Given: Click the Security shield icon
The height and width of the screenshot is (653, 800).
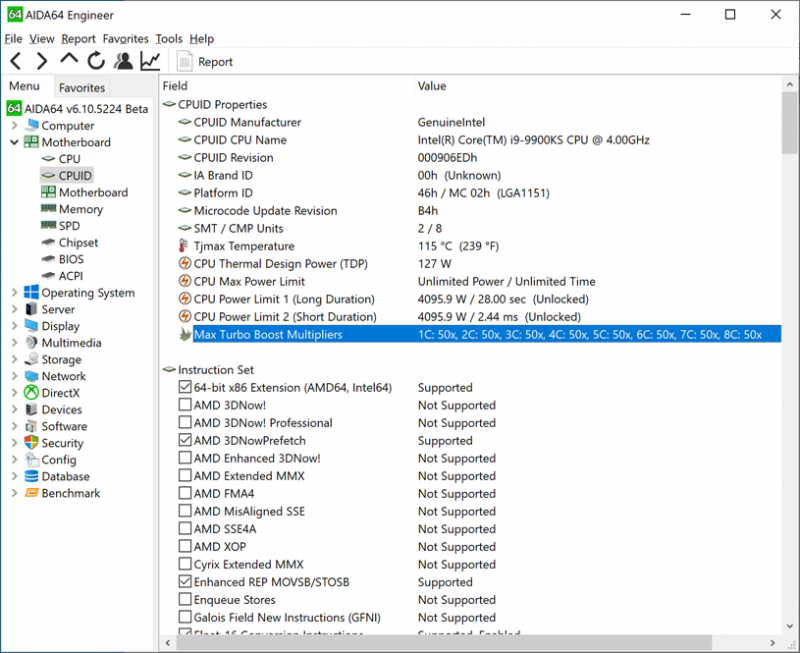Looking at the screenshot, I should pos(32,442).
